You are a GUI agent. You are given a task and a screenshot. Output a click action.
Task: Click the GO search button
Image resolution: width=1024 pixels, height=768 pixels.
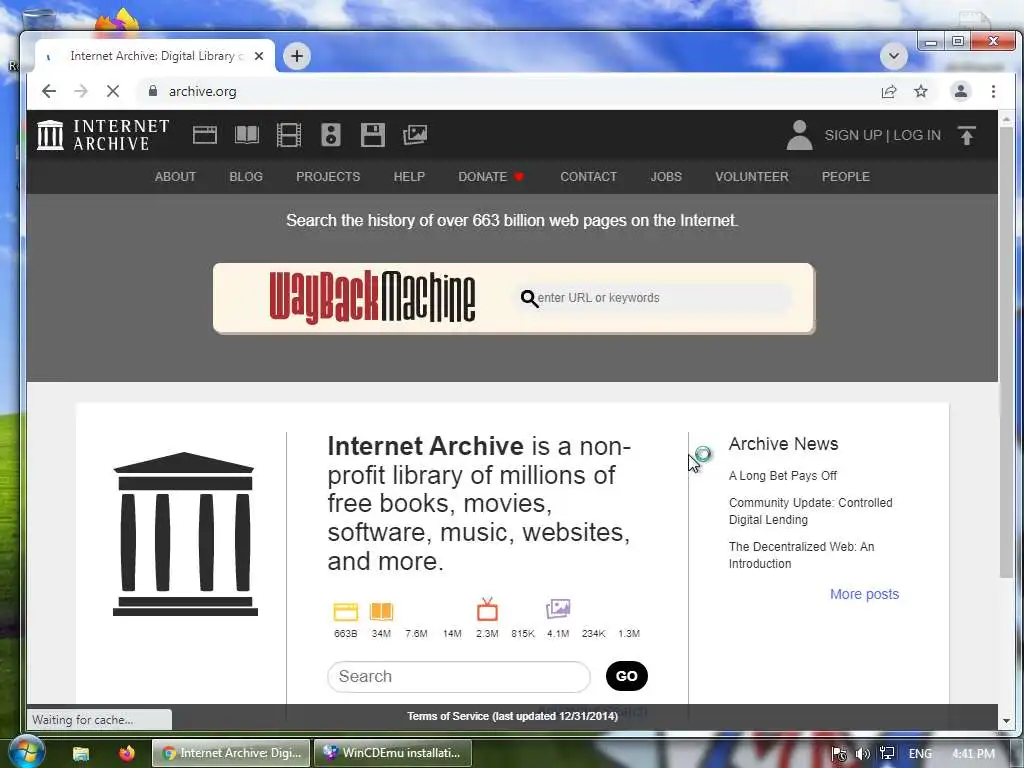click(x=627, y=676)
